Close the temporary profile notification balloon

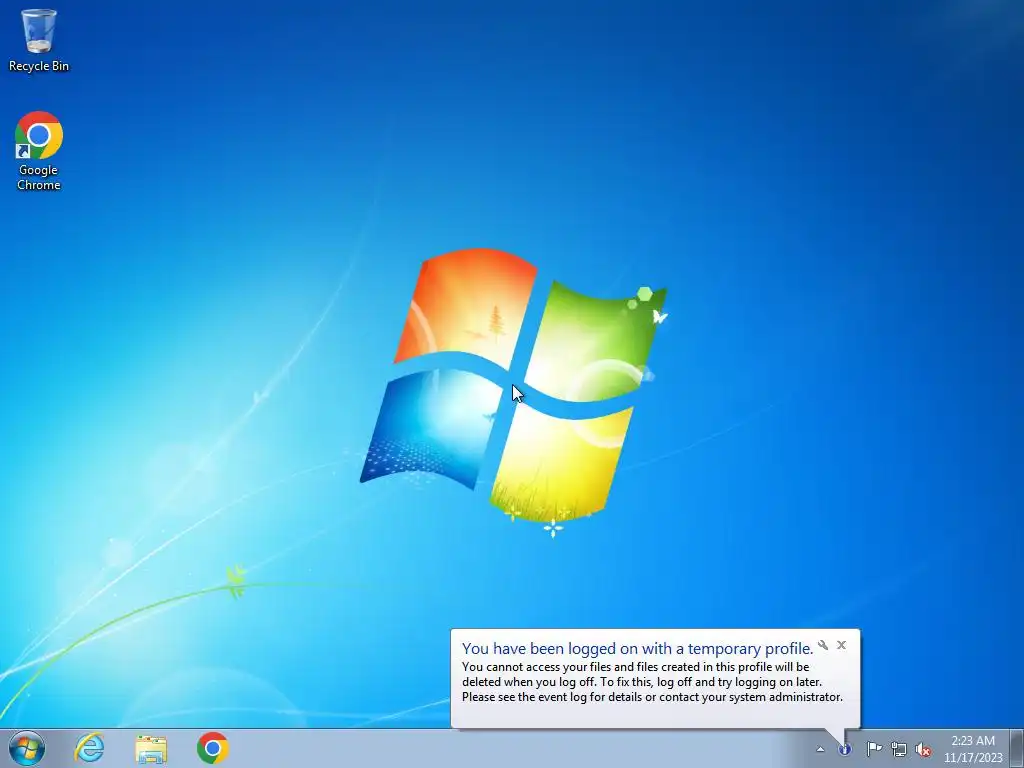841,645
